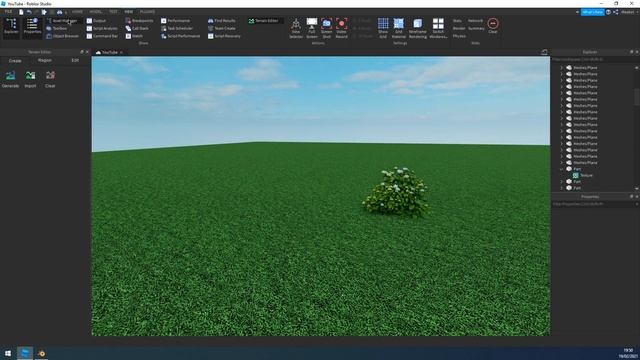The width and height of the screenshot is (640, 360).
Task: Show Summary stats
Action: point(476,29)
